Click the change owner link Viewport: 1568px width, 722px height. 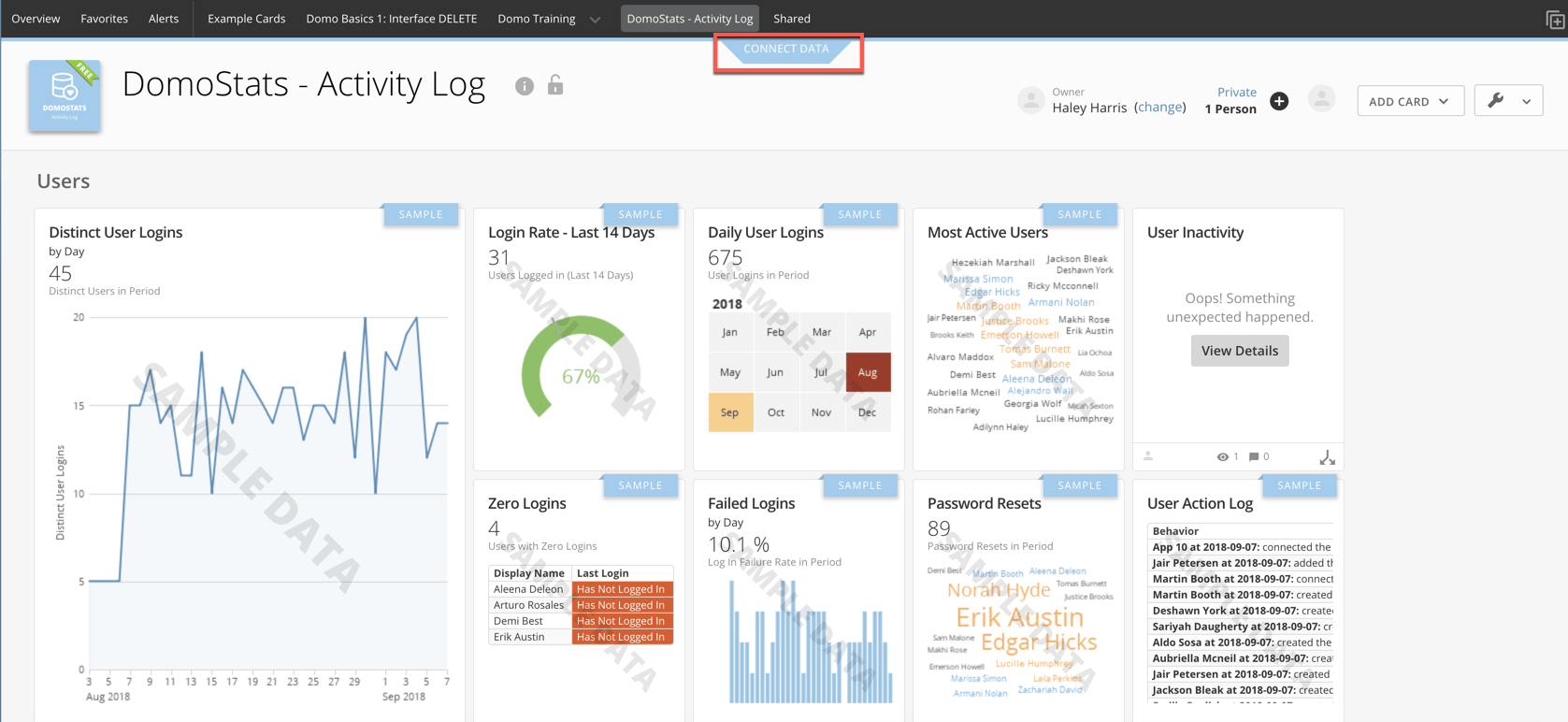1160,108
